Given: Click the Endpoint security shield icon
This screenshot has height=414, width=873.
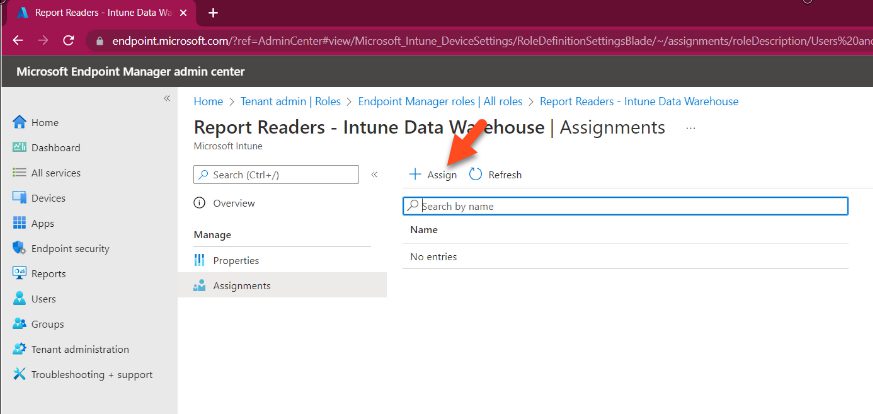Looking at the screenshot, I should click(19, 248).
